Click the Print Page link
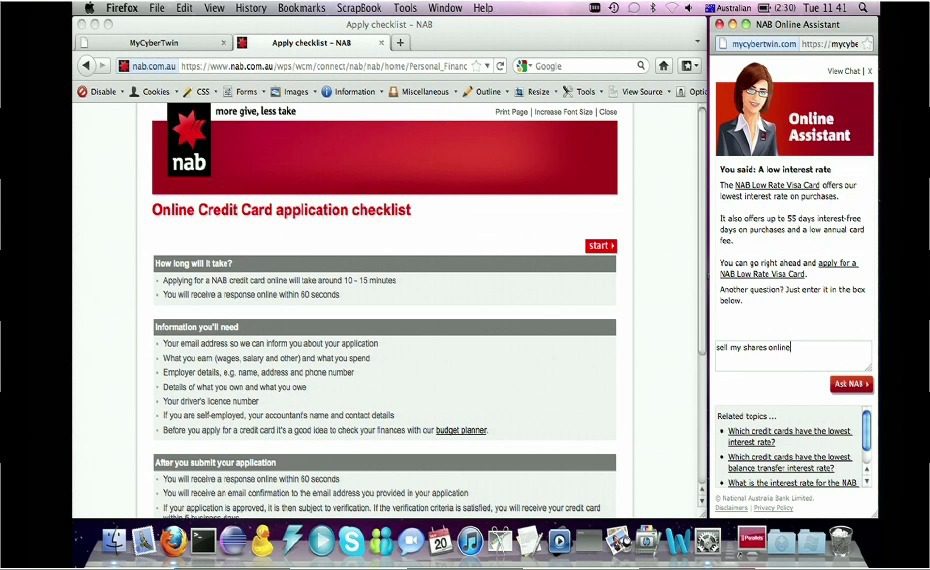The image size is (930, 570). (511, 112)
